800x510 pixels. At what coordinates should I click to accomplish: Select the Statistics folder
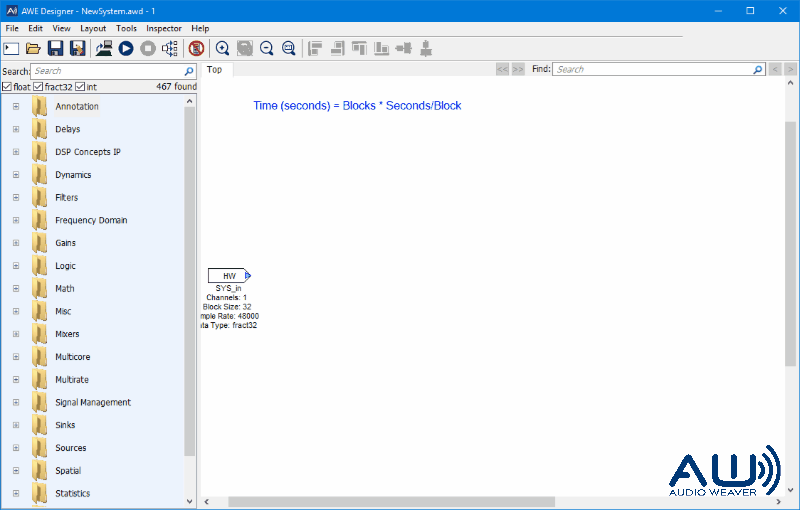point(72,494)
